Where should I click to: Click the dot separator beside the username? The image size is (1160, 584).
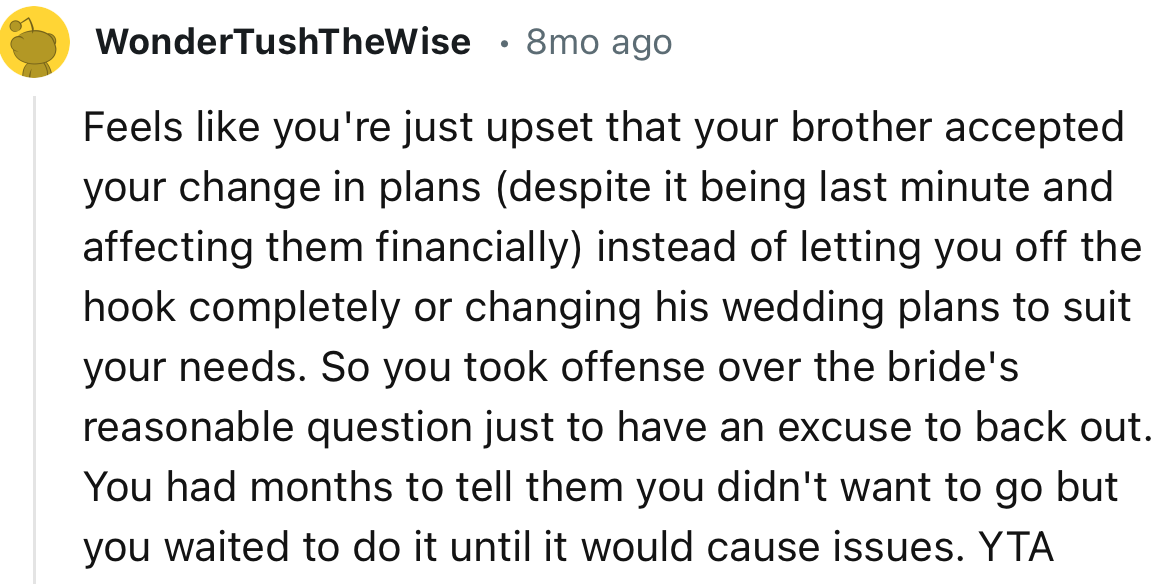[504, 44]
